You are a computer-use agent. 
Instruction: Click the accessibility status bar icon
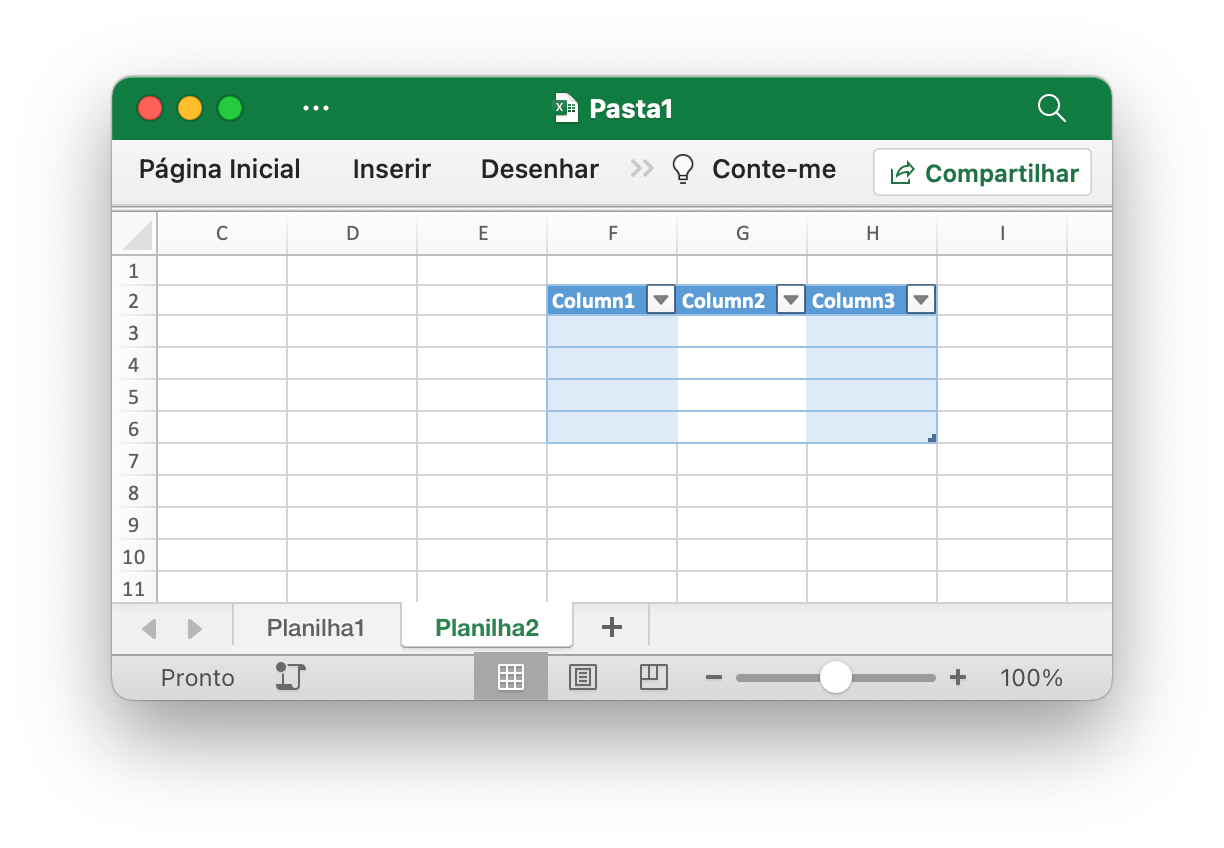(290, 677)
